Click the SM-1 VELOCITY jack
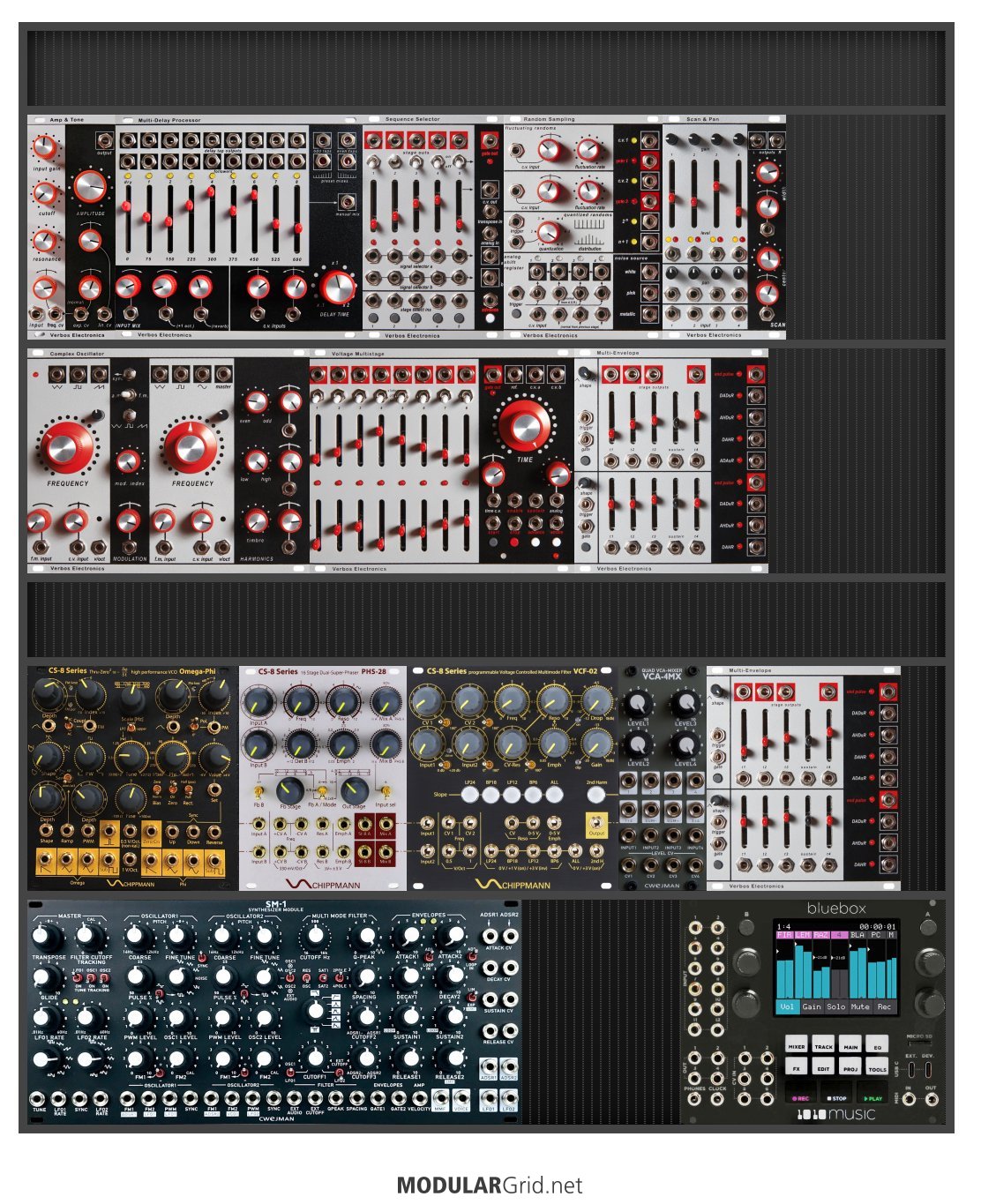 tap(419, 1099)
